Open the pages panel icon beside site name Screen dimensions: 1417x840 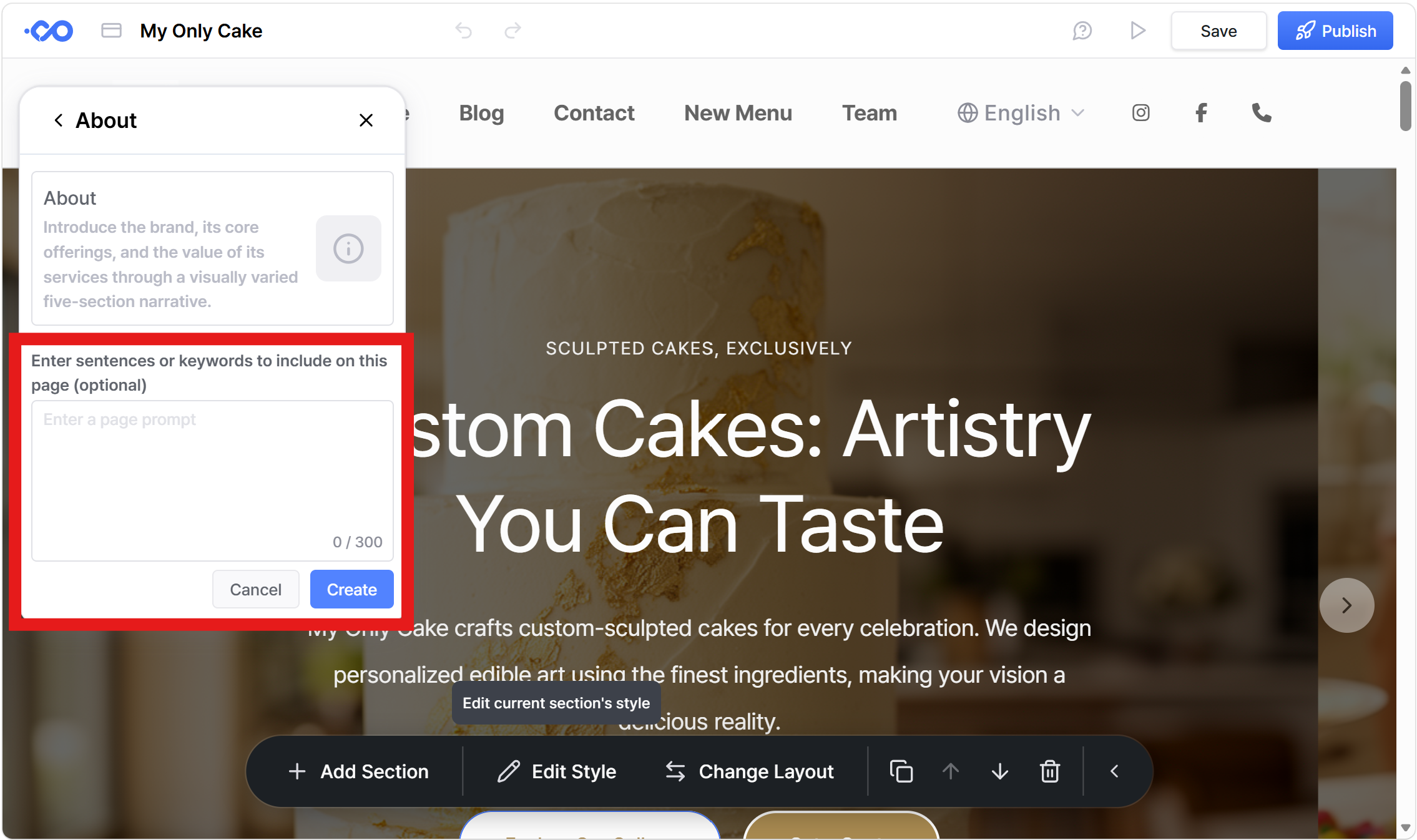111,31
